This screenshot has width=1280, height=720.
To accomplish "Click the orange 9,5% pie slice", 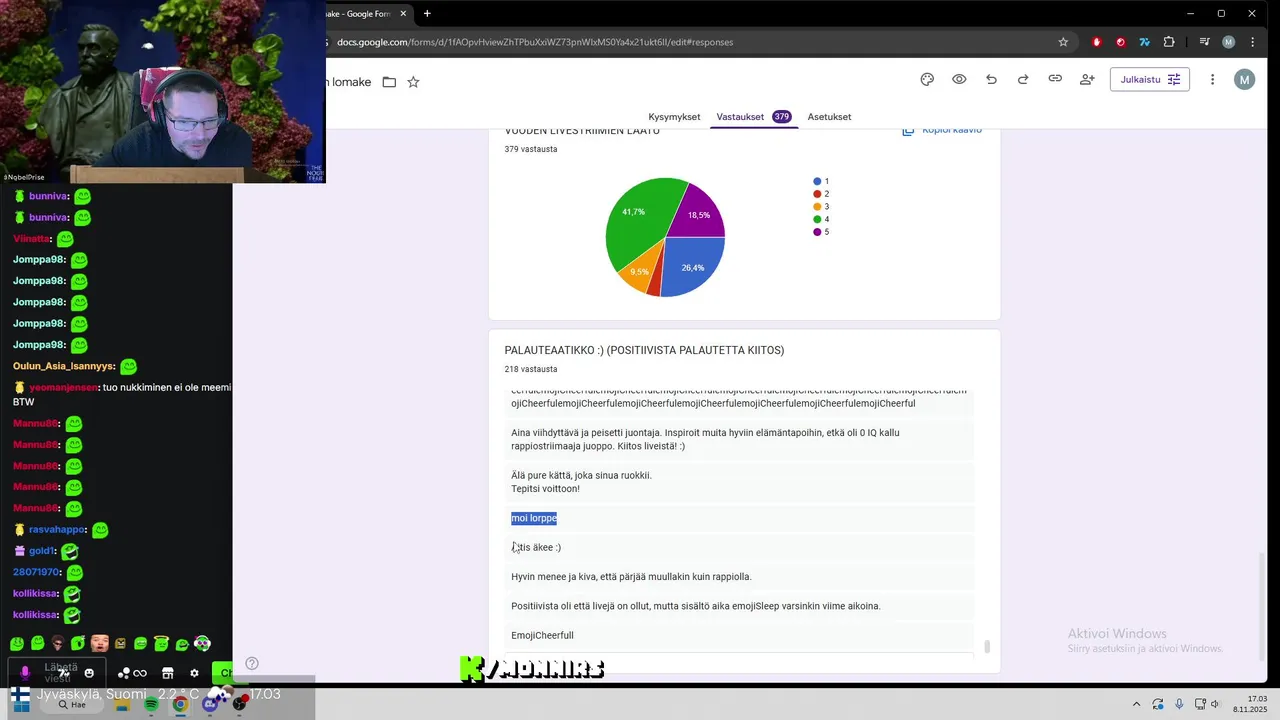I will click(638, 272).
